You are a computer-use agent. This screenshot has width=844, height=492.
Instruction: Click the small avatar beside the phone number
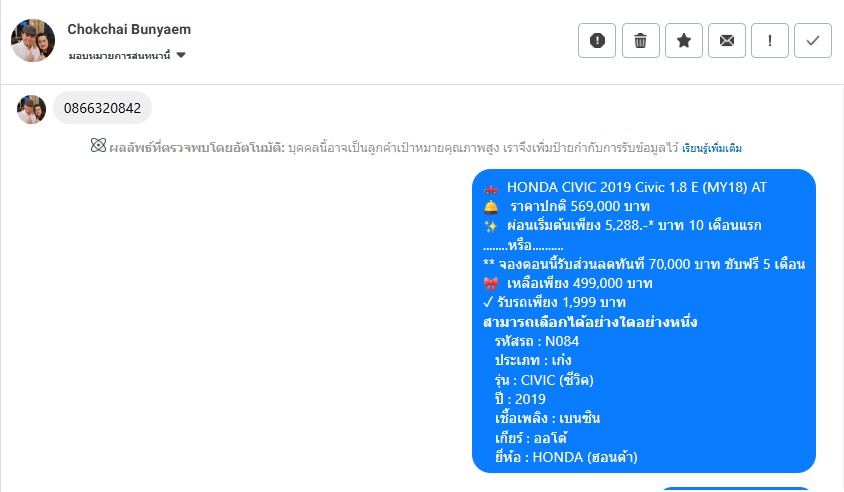click(31, 109)
